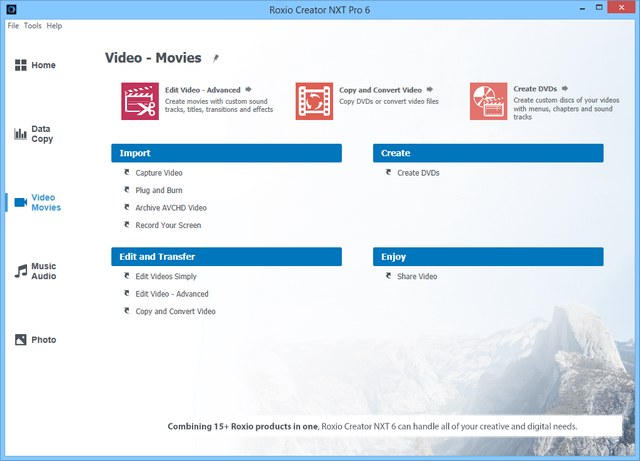
Task: Click the pin icon beside Video - Movies
Action: coord(216,58)
